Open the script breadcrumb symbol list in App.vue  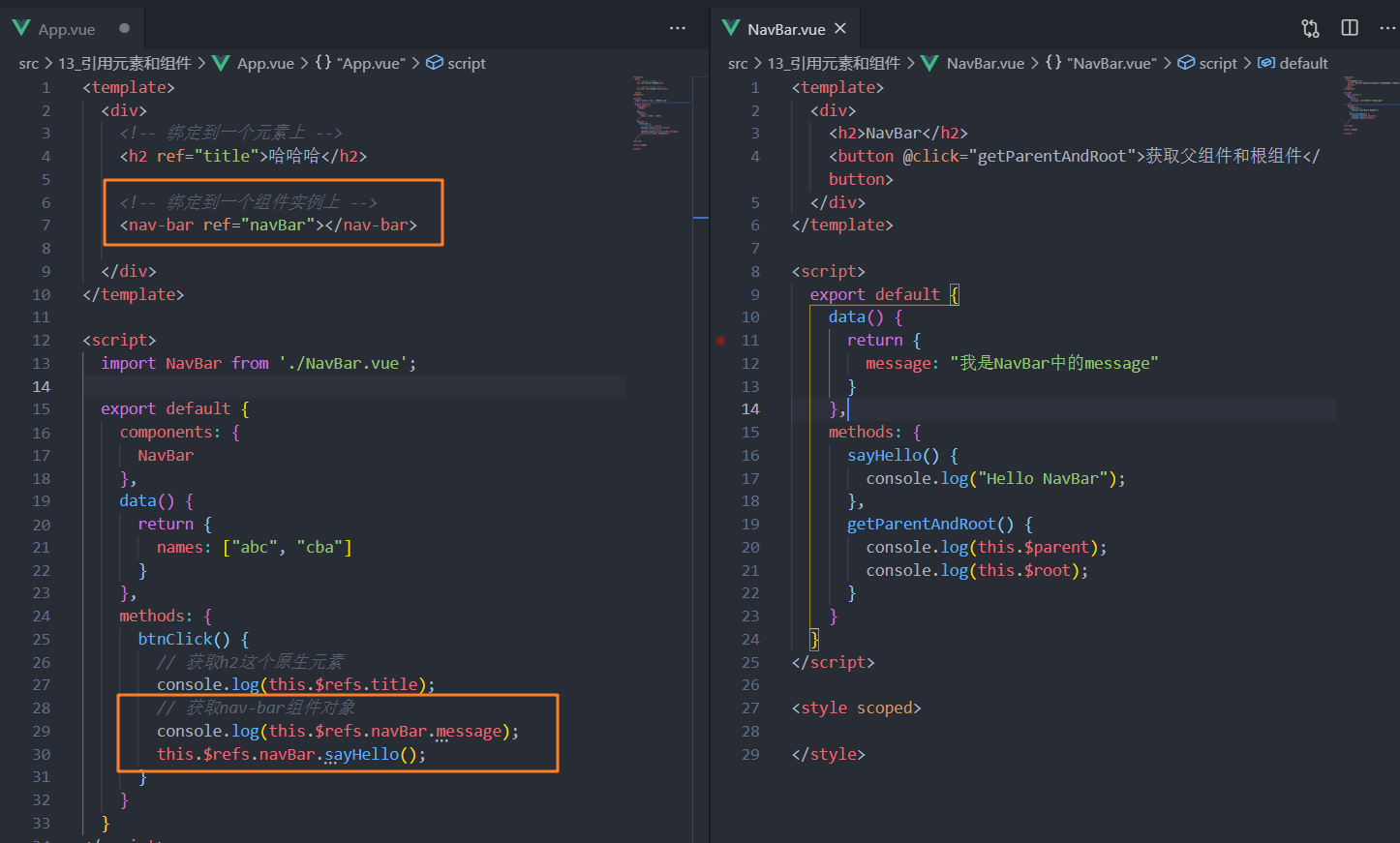[x=456, y=63]
